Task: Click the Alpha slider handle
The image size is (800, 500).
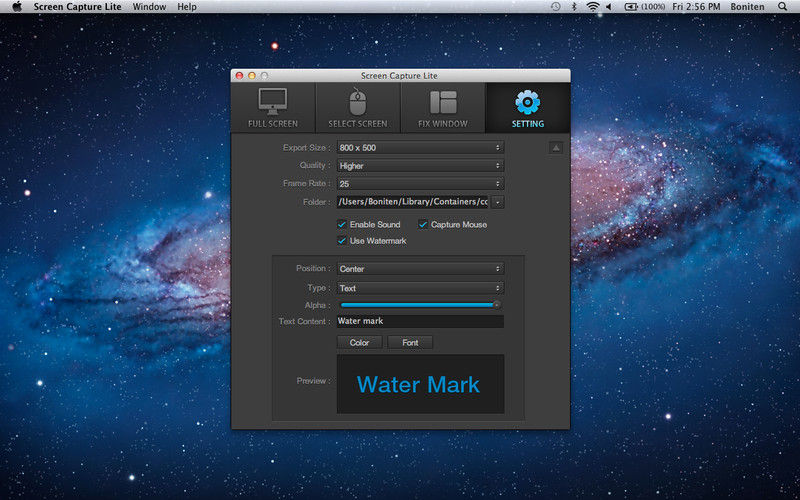Action: (496, 305)
